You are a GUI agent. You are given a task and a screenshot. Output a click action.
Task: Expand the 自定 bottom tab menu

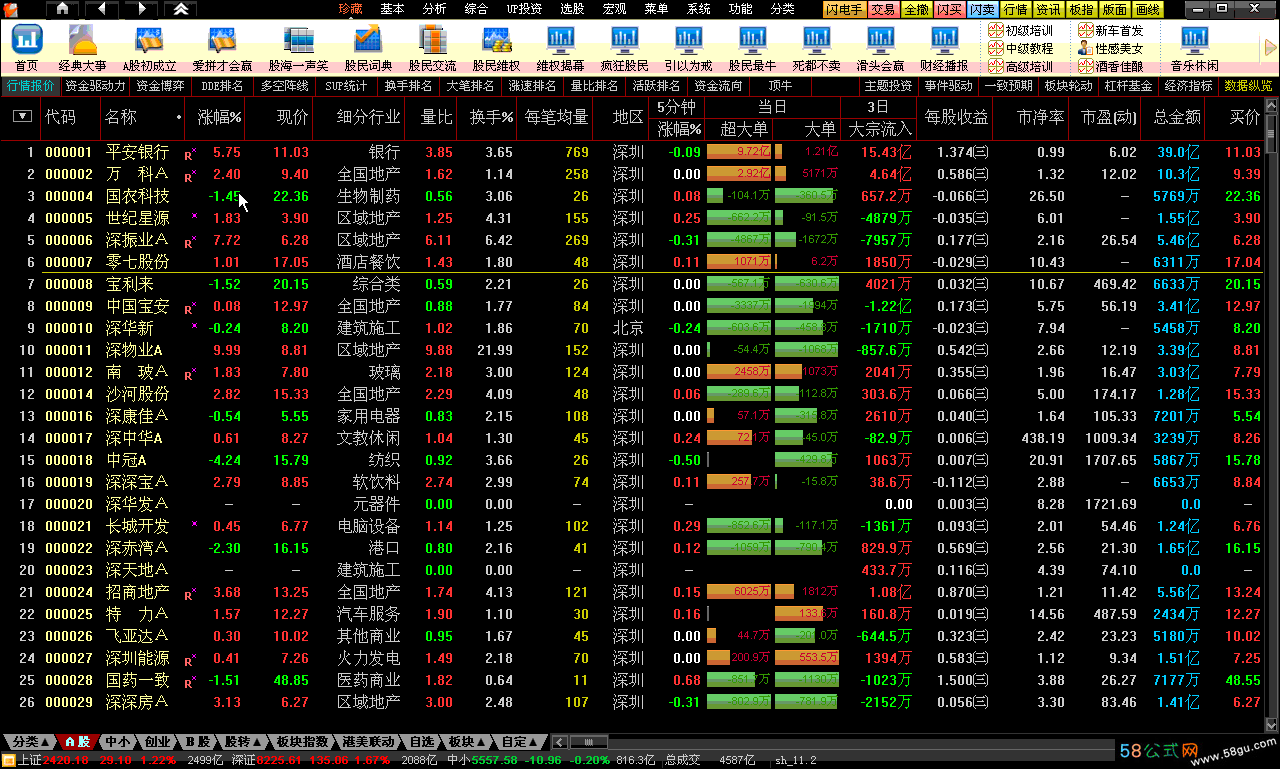pos(520,742)
